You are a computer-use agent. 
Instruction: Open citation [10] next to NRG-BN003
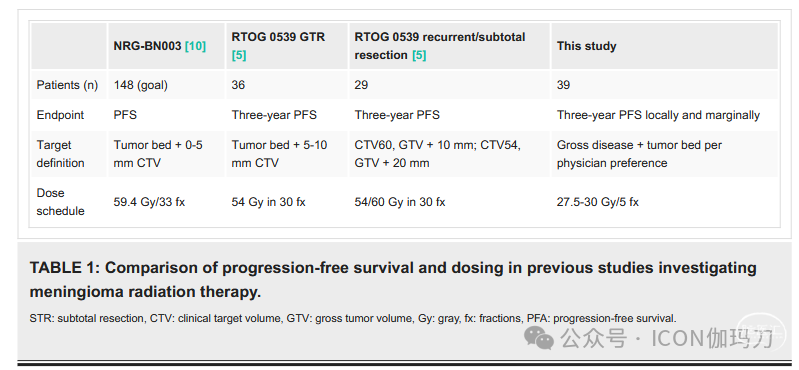coord(195,46)
